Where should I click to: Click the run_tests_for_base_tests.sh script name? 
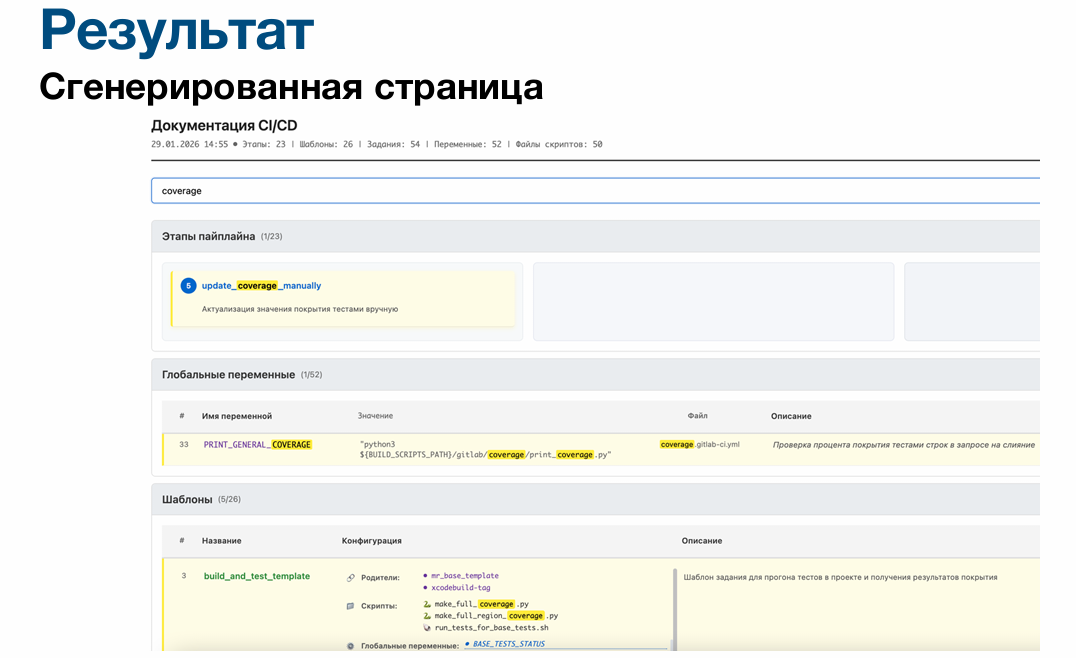click(x=491, y=628)
